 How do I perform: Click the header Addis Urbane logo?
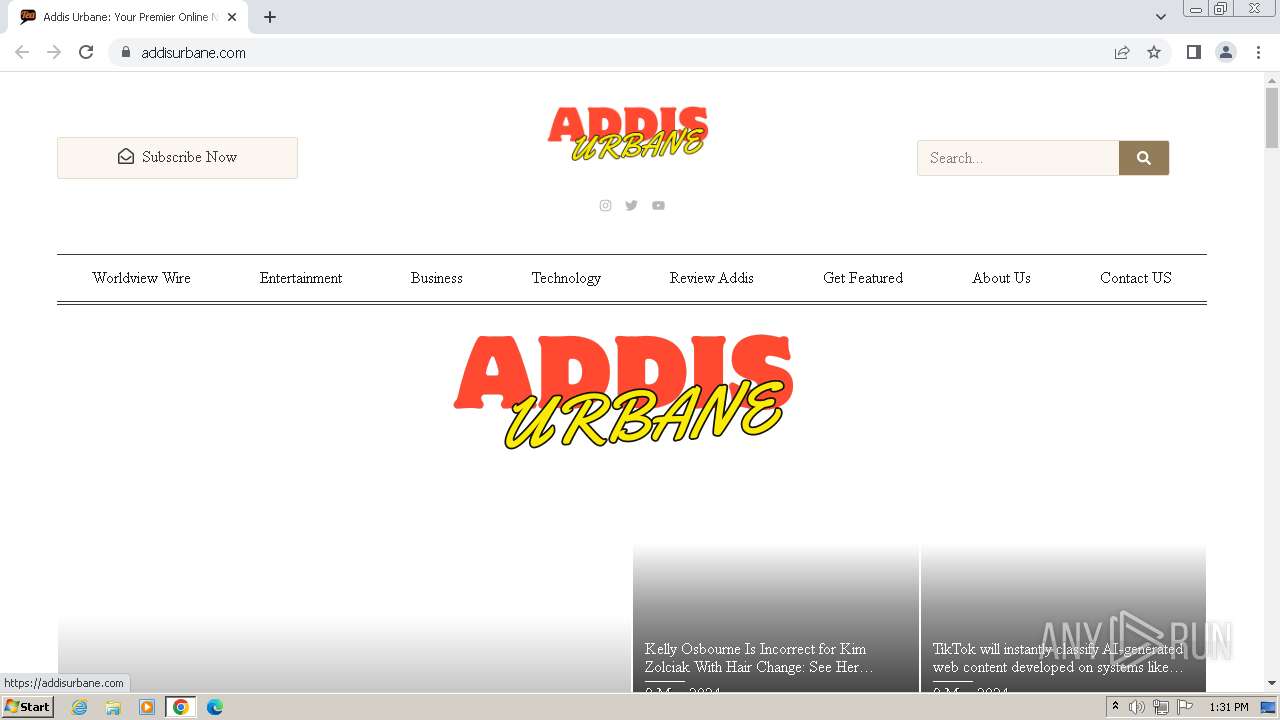[628, 134]
